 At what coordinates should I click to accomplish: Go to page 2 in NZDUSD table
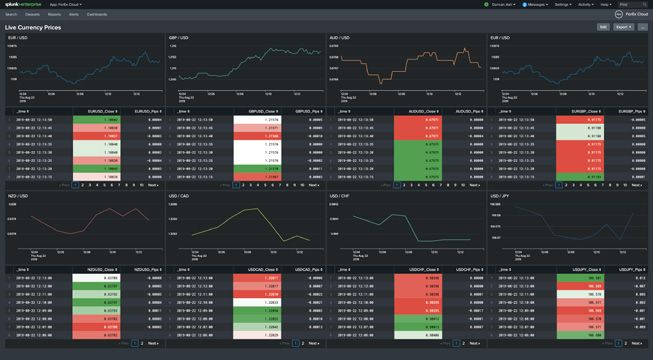142,343
